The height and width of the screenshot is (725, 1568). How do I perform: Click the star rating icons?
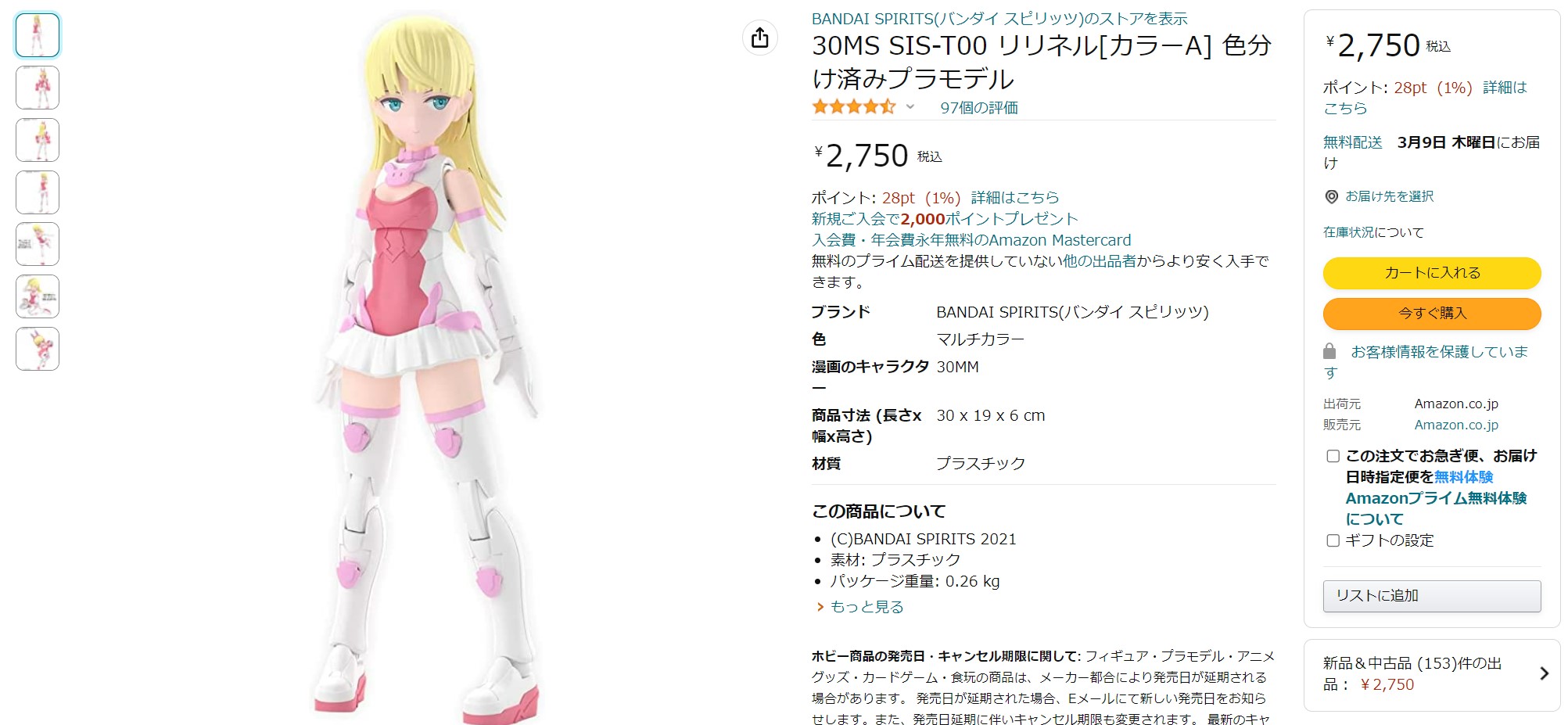853,107
